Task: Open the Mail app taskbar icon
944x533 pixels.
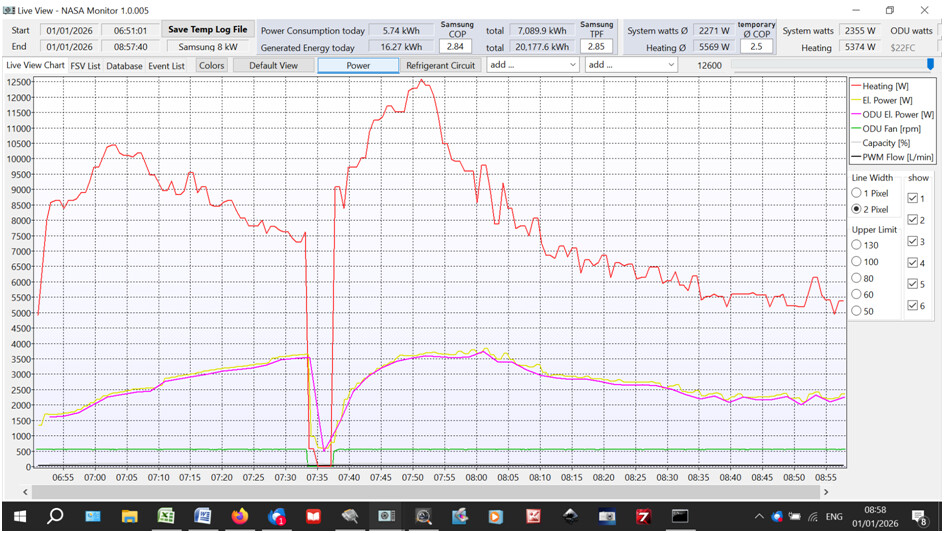Action: pos(93,516)
